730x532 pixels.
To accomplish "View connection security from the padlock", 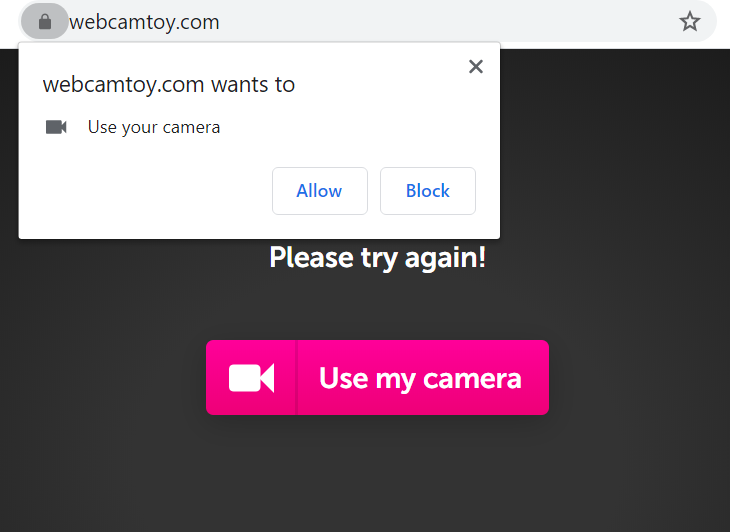I will (x=45, y=21).
